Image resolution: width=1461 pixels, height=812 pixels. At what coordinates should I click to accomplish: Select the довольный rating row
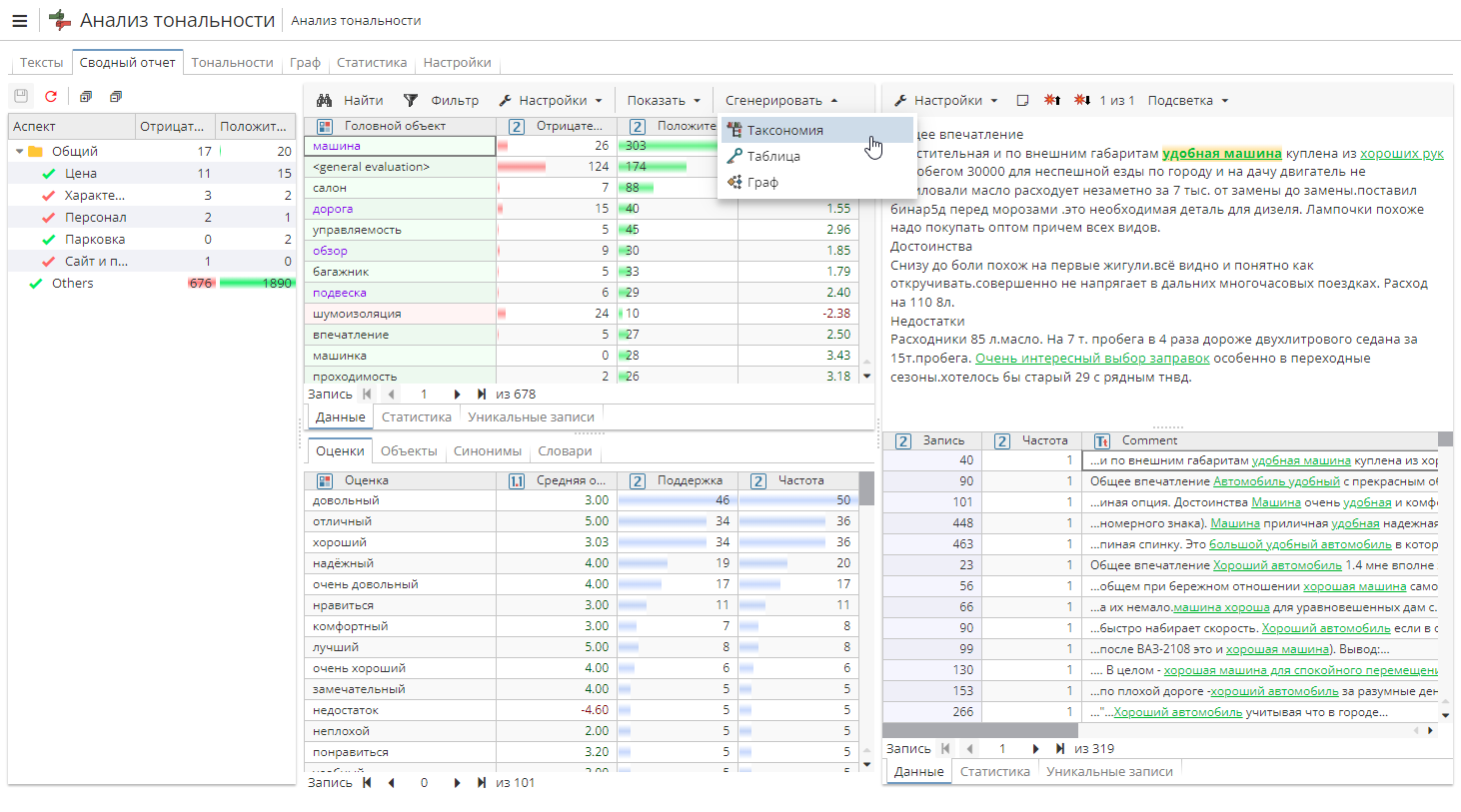[x=581, y=500]
